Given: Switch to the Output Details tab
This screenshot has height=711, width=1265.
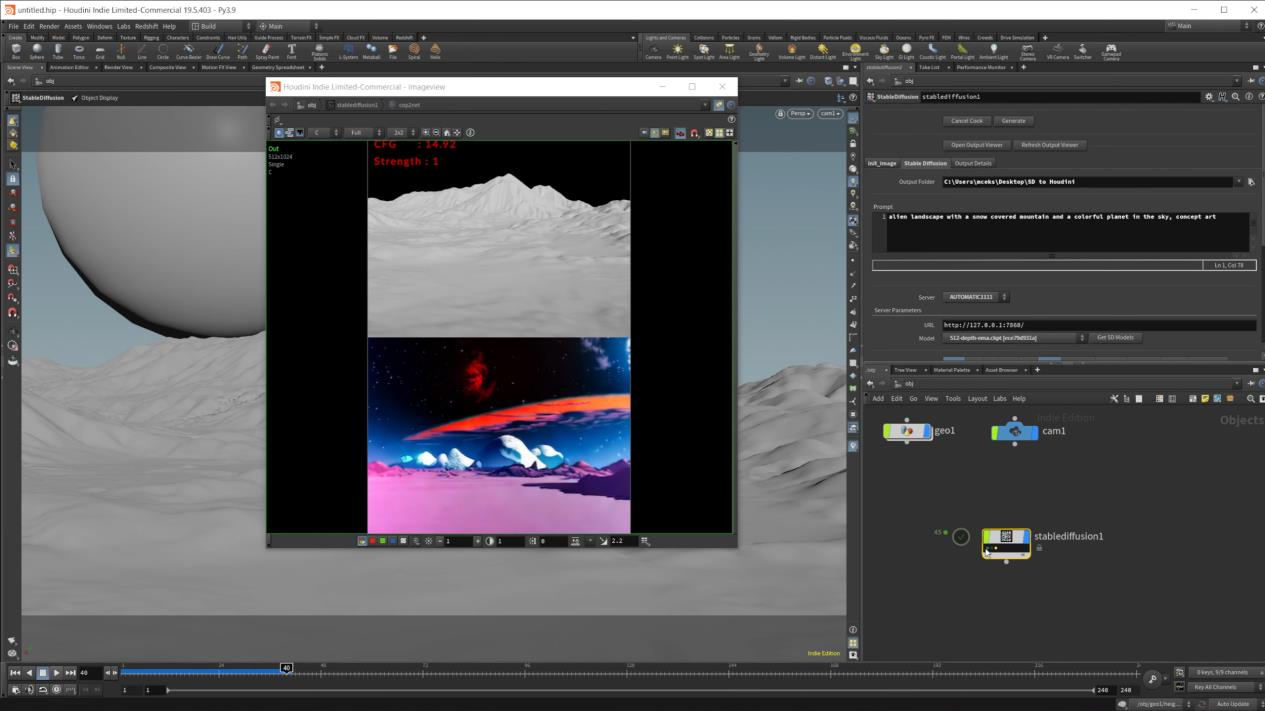Looking at the screenshot, I should [x=972, y=163].
